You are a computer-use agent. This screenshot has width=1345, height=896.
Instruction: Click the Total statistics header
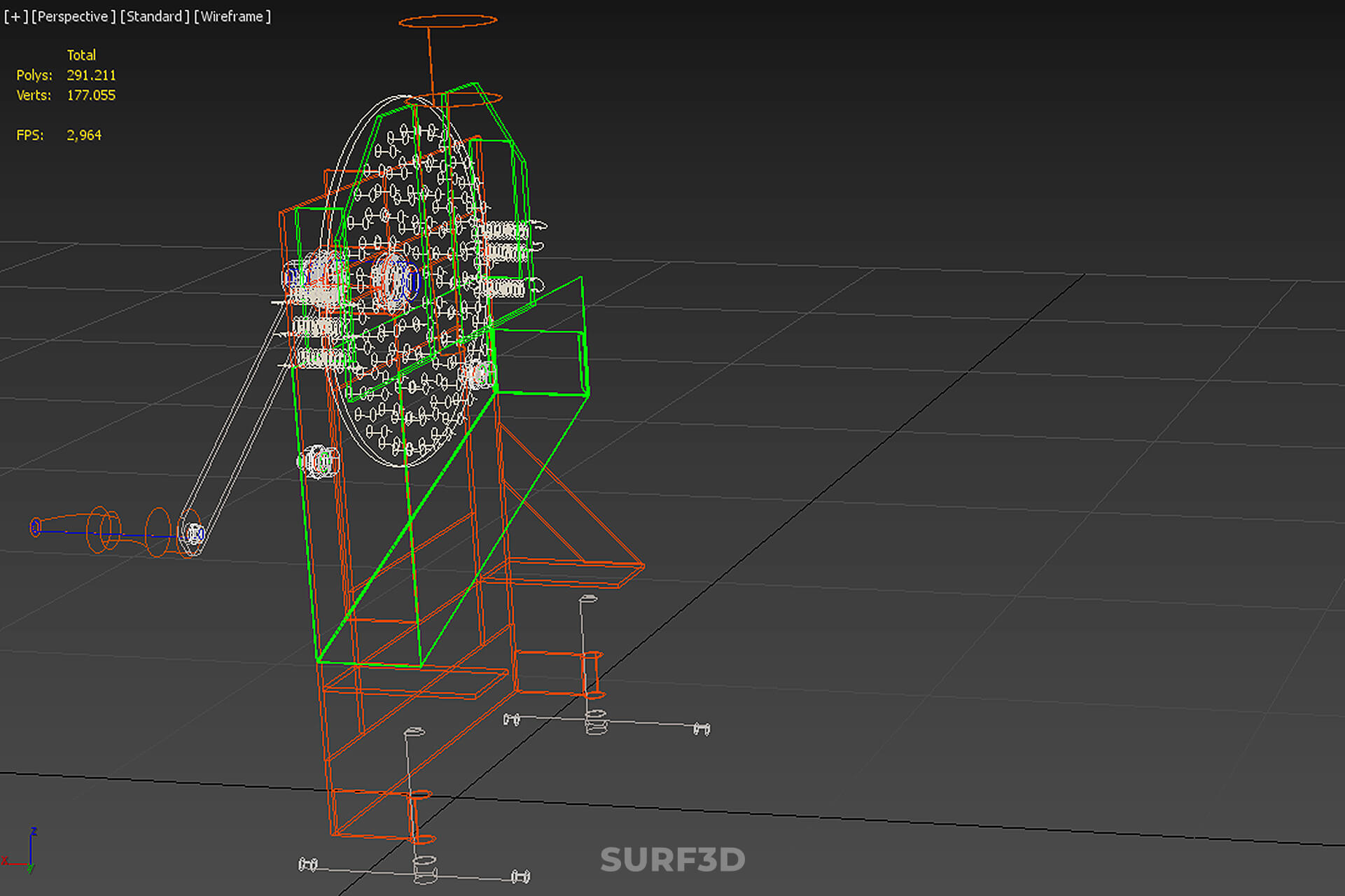(81, 55)
